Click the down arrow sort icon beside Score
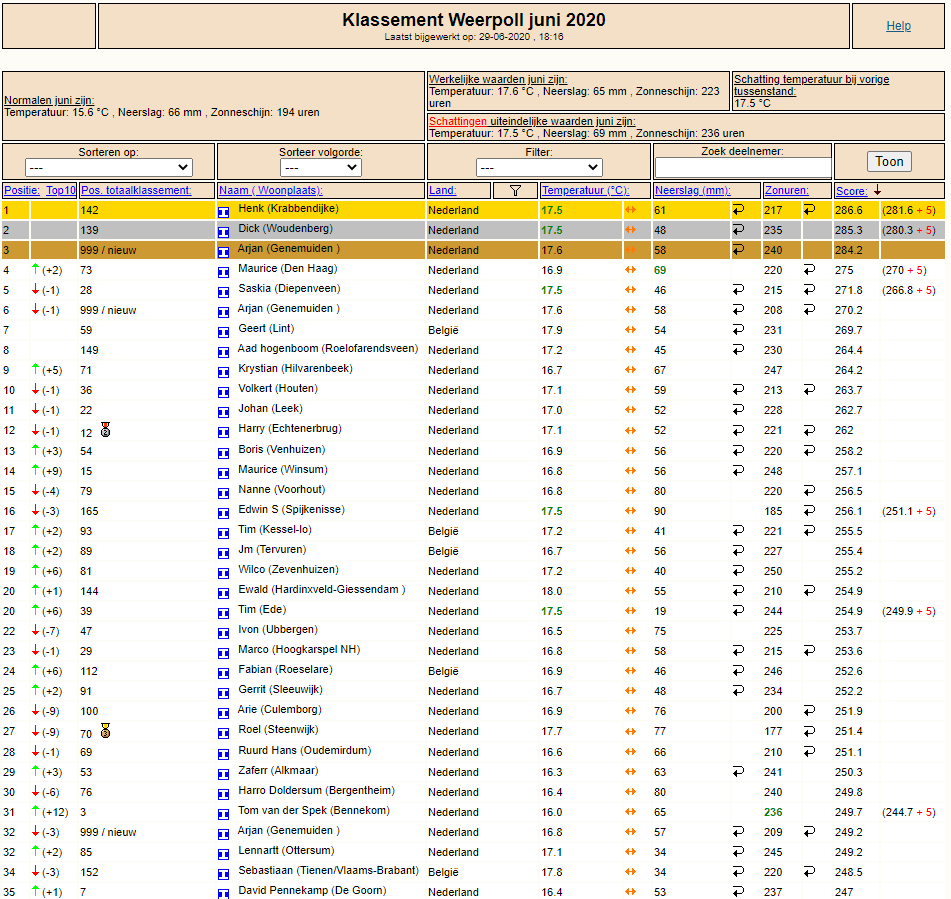Viewport: 951px width, 899px height. 878,190
